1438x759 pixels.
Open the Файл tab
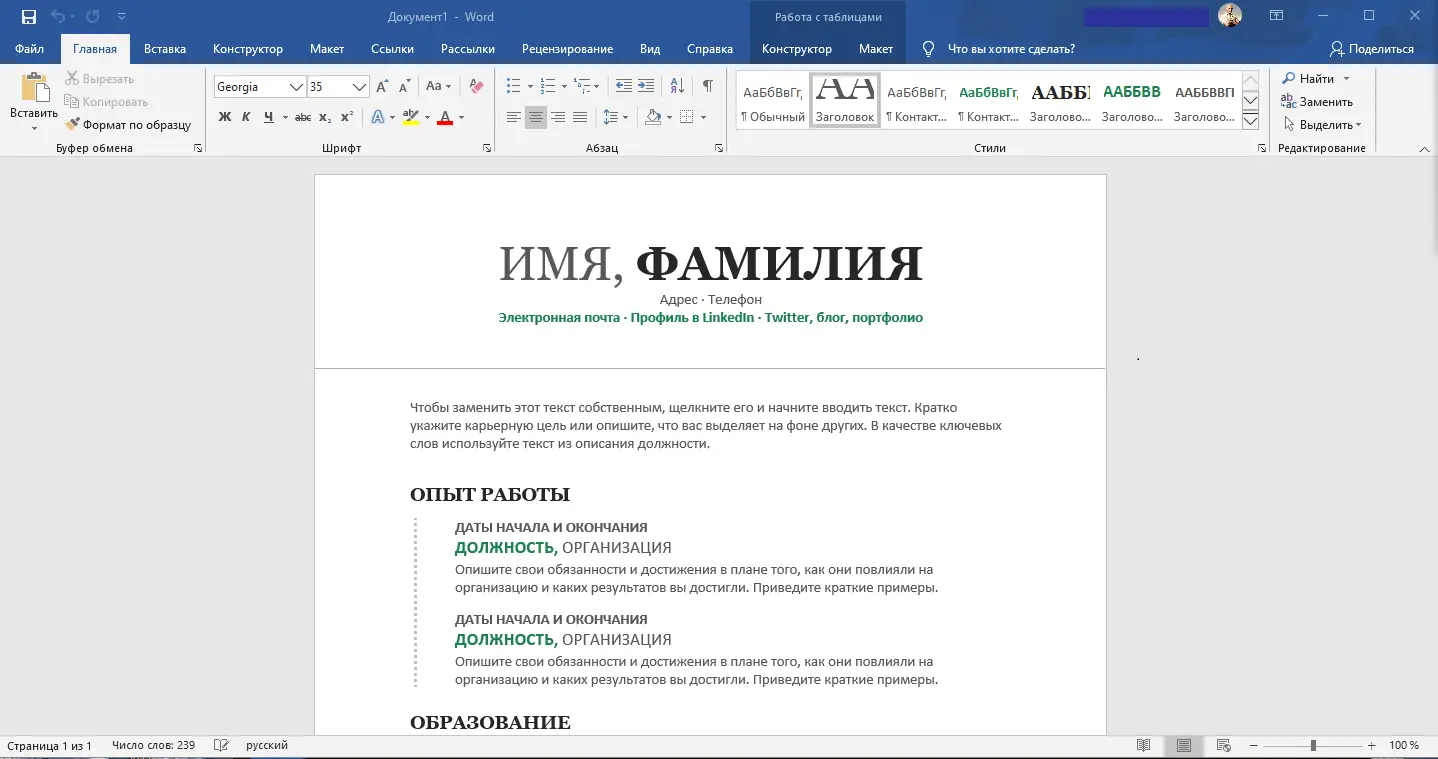point(29,48)
